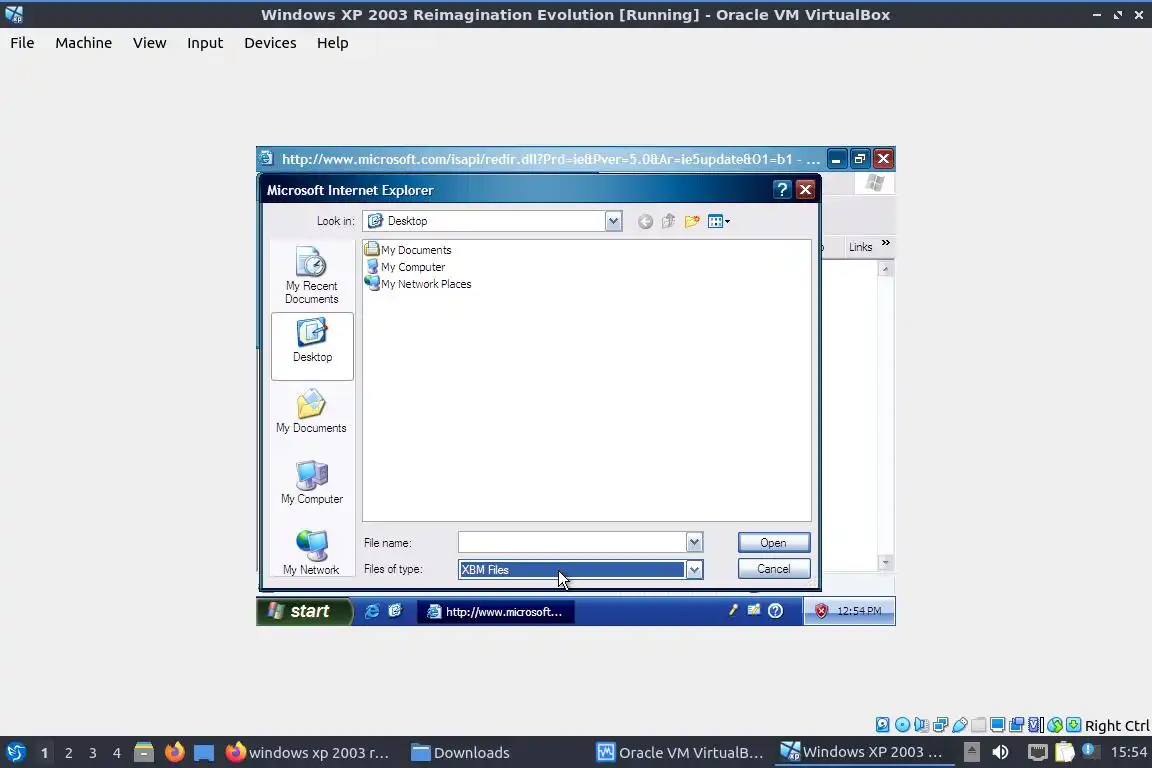This screenshot has height=768, width=1152.
Task: Open Downloads window from host taskbar
Action: 461,753
